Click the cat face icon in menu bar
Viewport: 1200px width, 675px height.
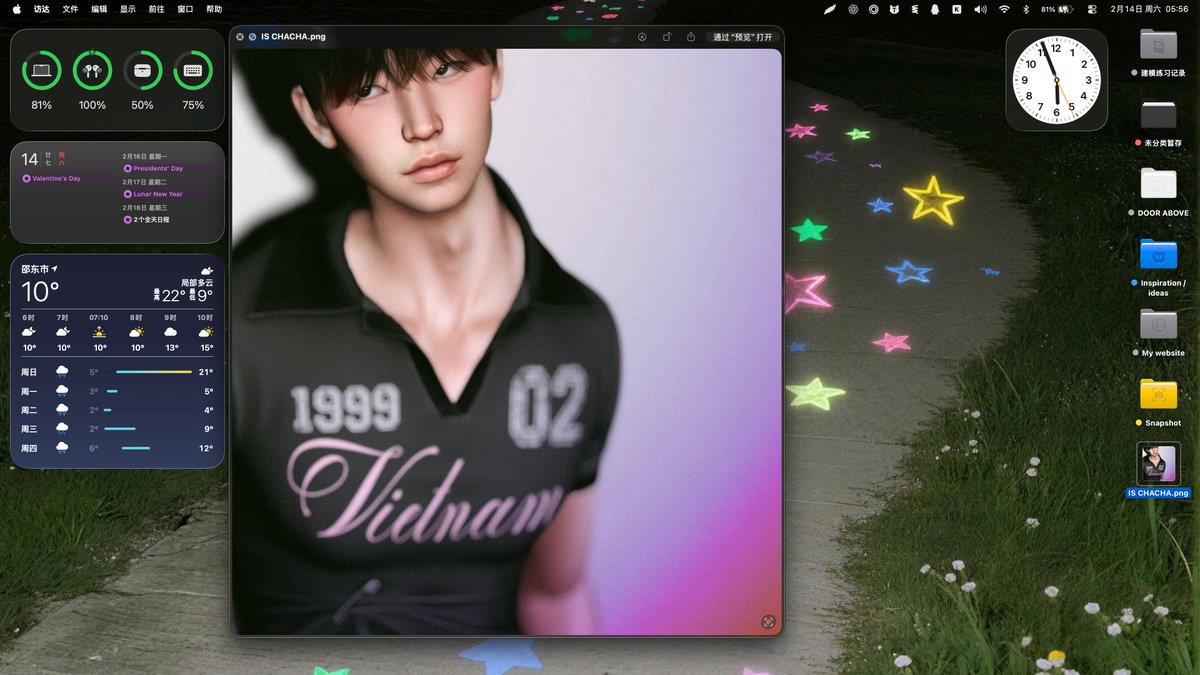click(894, 8)
